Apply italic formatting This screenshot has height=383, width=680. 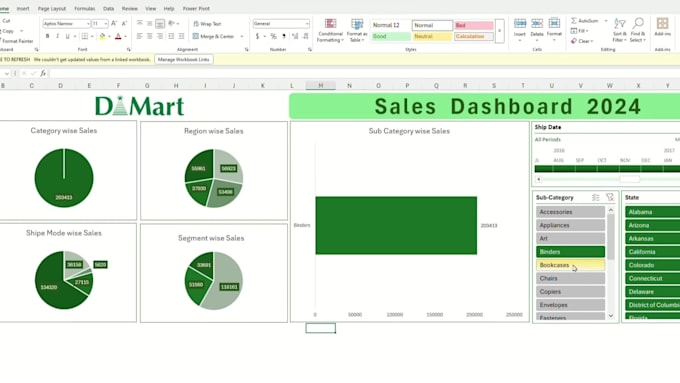coord(57,36)
